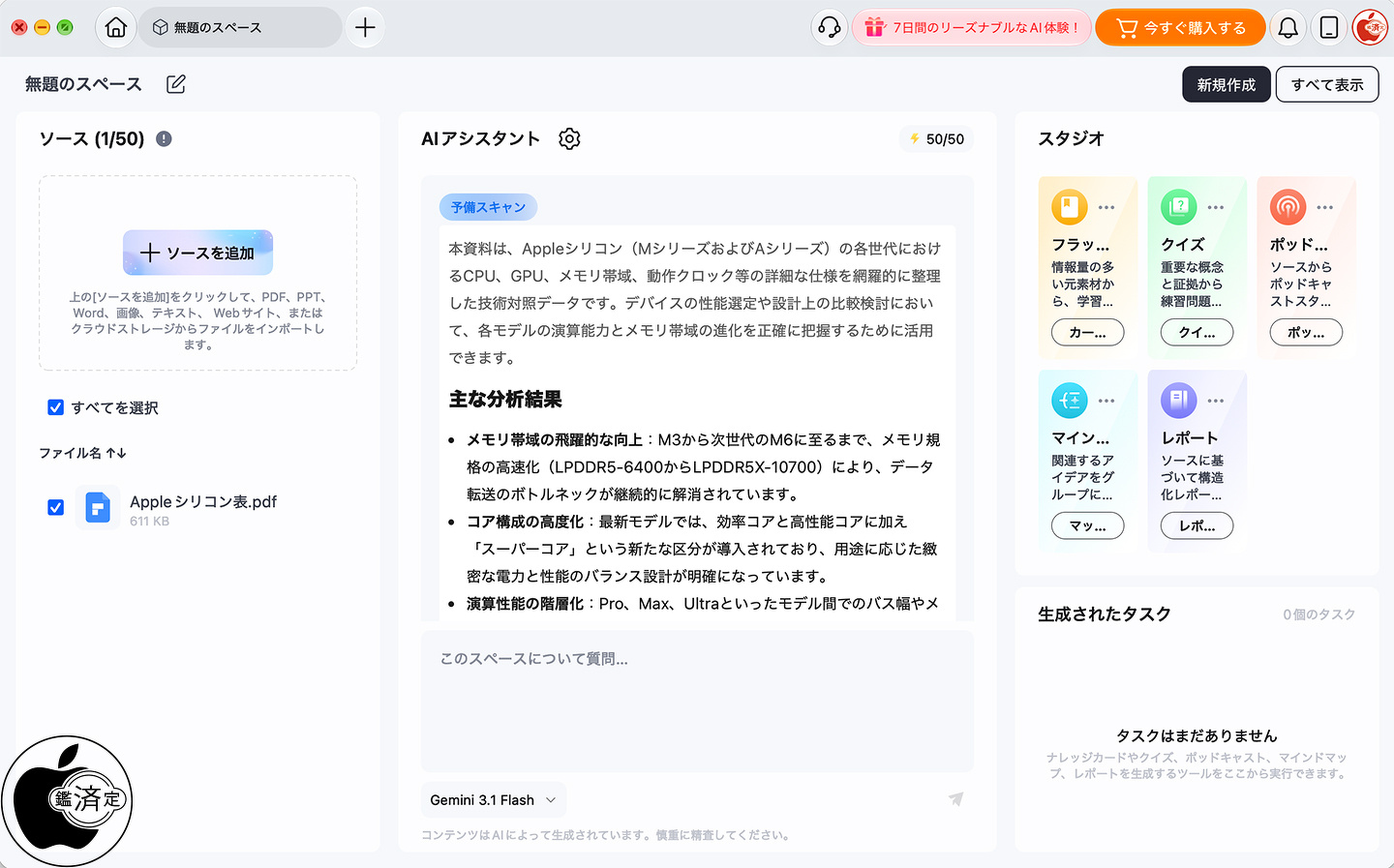Toggle the select all sources checkbox
Viewport: 1394px width, 868px height.
coord(56,407)
